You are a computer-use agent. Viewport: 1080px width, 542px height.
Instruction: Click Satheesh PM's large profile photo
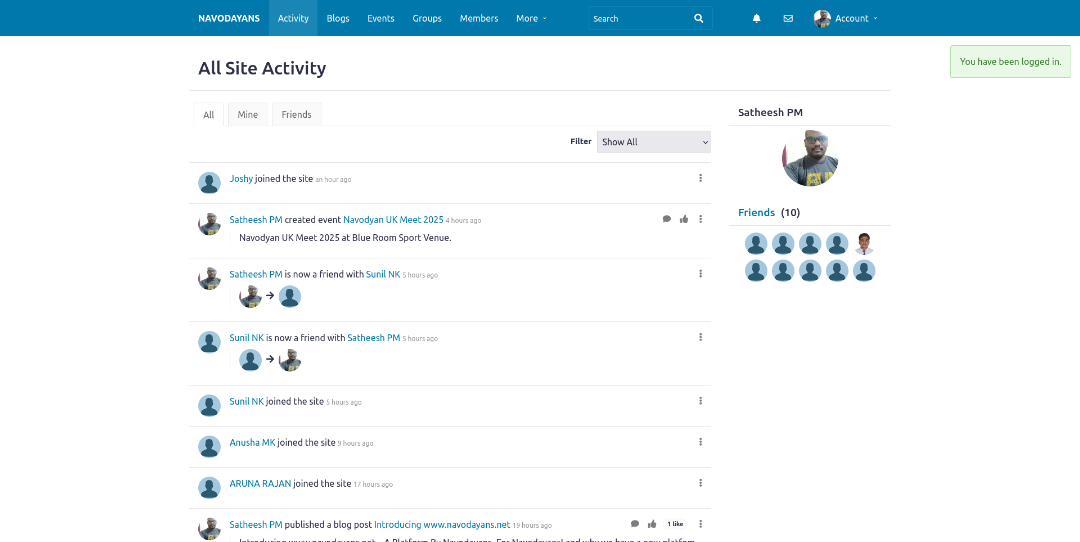[x=809, y=158]
